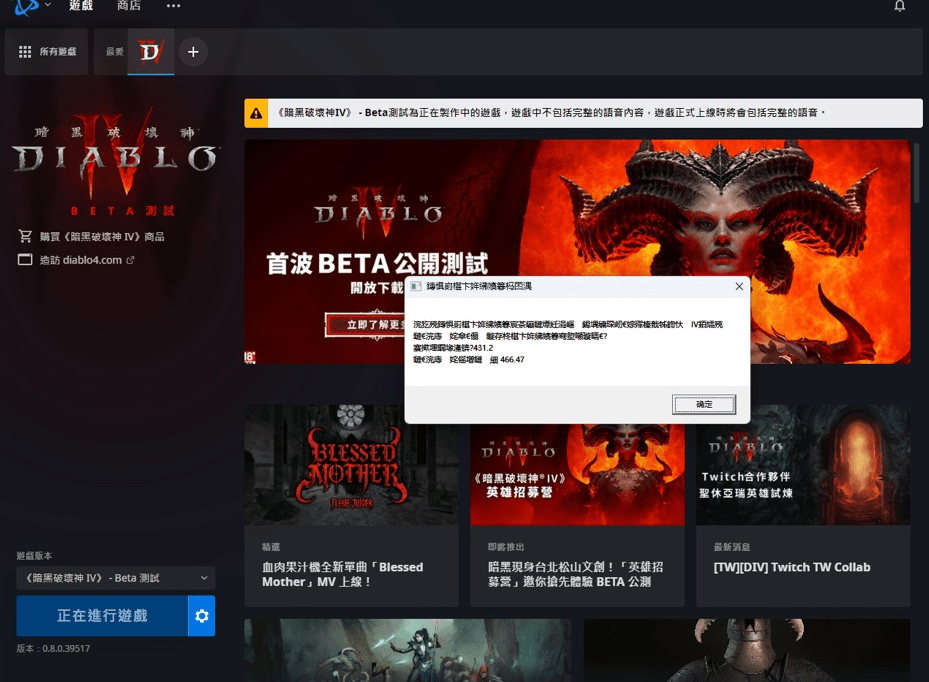Image resolution: width=929 pixels, height=682 pixels.
Task: Select the Diablo IV game tab icon
Action: click(x=150, y=51)
